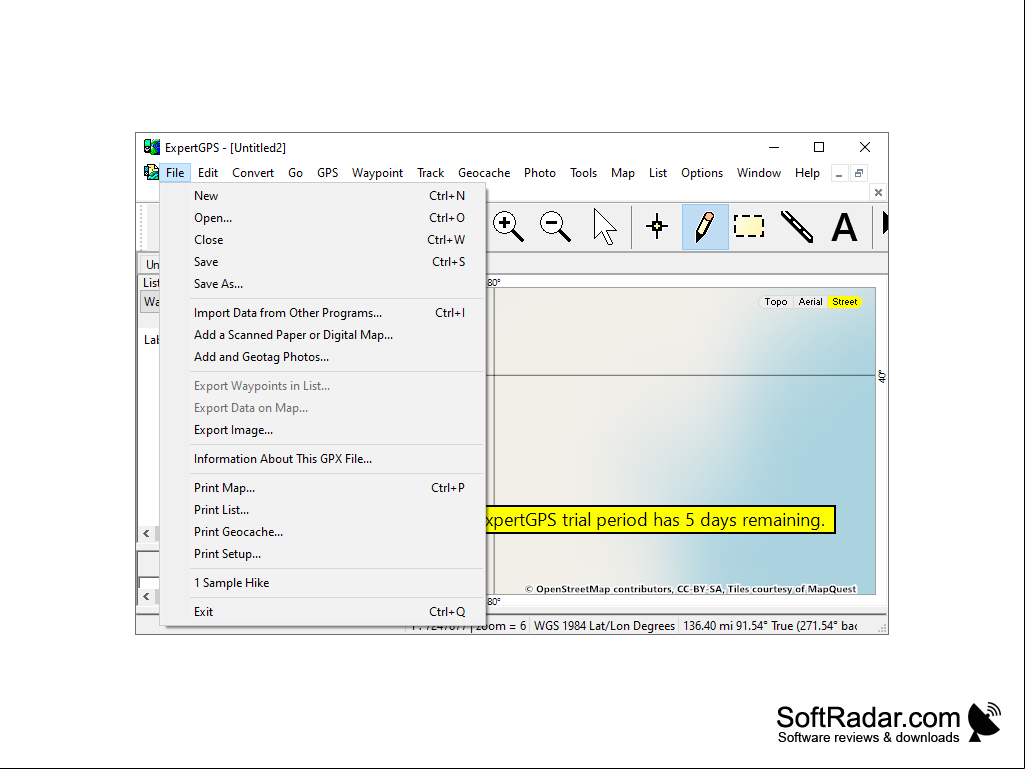
Task: Choose Export Image... menu entry
Action: coord(323,430)
